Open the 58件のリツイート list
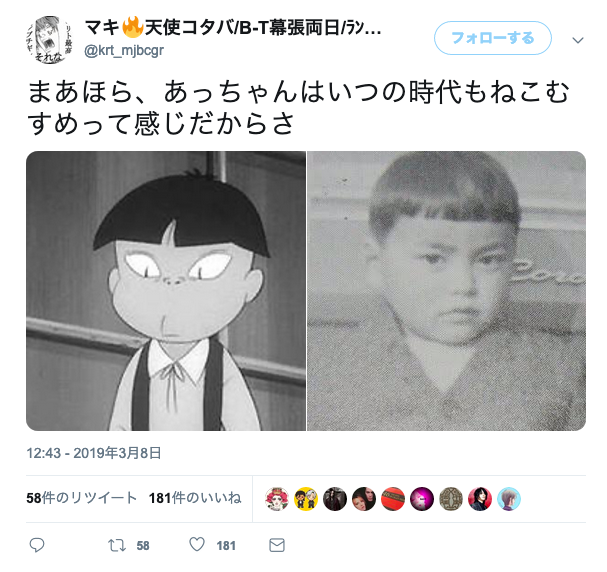 82,498
